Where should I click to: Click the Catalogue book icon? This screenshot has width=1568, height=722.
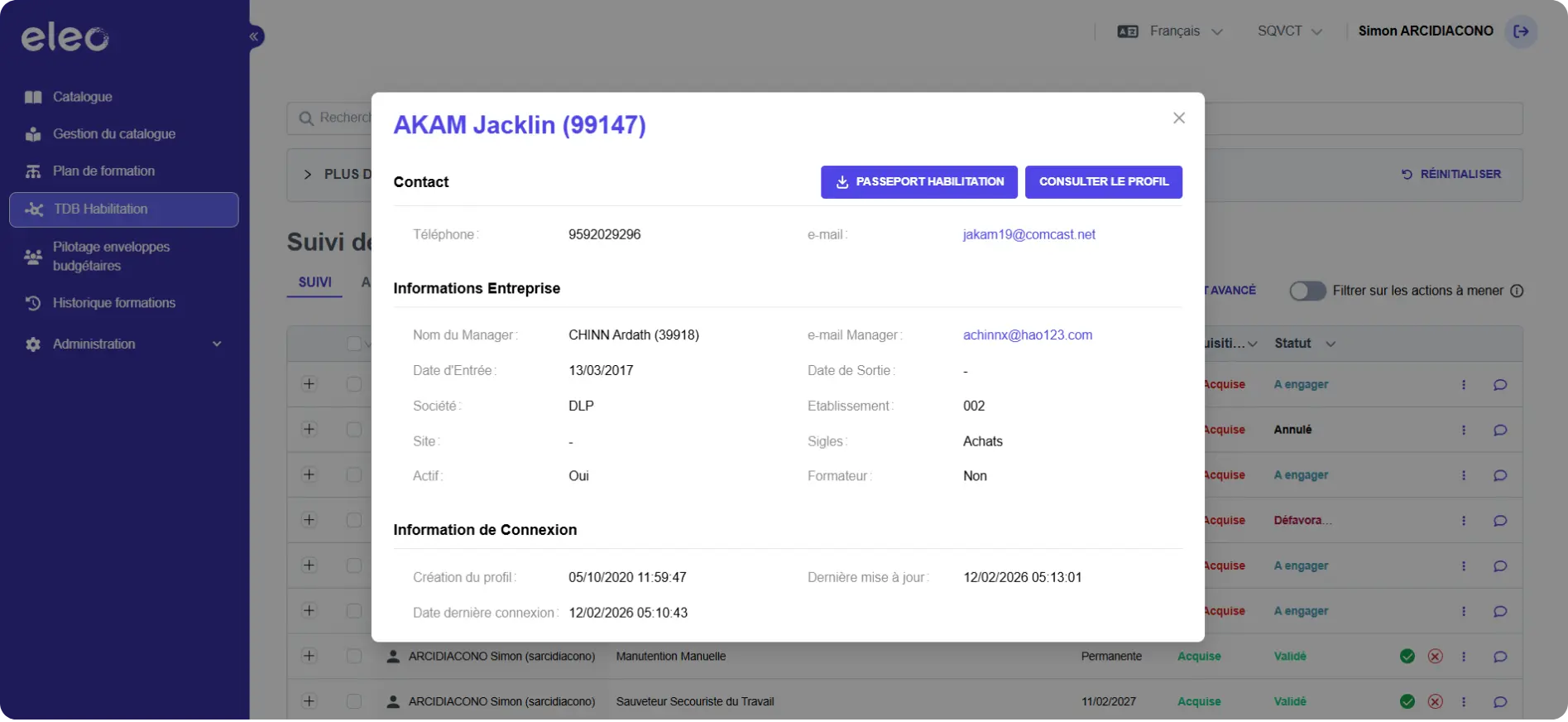coord(33,97)
